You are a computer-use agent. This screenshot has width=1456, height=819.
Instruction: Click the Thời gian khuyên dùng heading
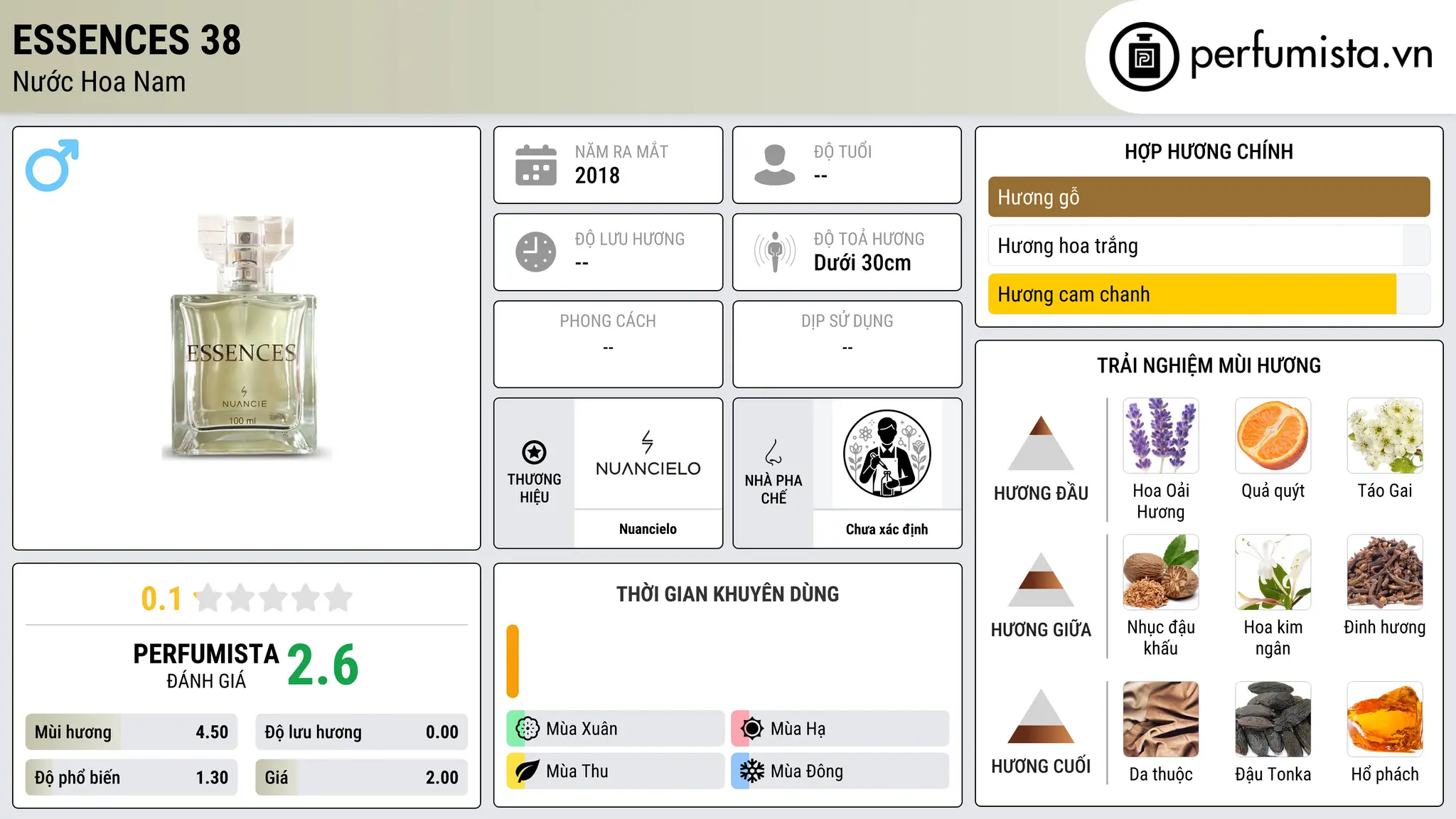[x=728, y=594]
